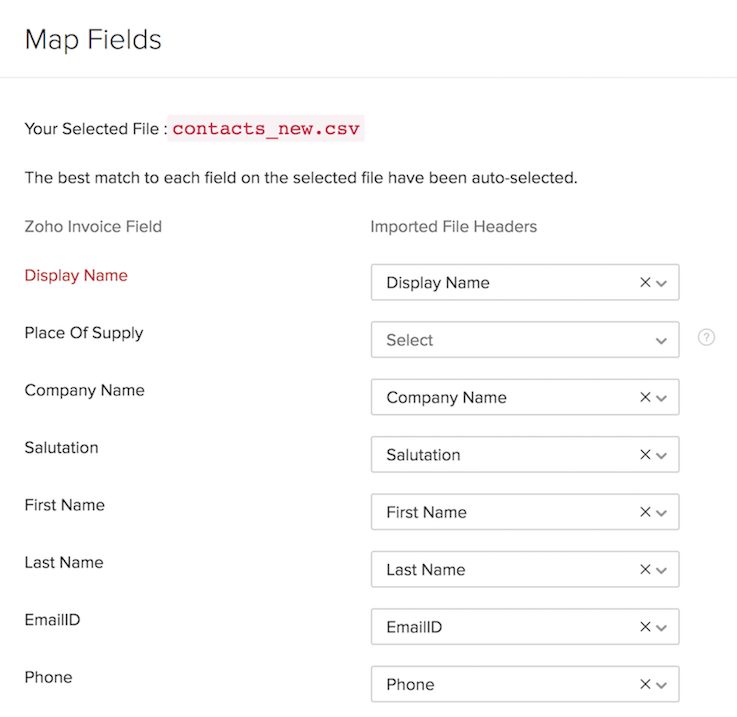Viewport: 737px width, 717px height.
Task: Expand the Company Name dropdown chevron
Action: (x=662, y=398)
